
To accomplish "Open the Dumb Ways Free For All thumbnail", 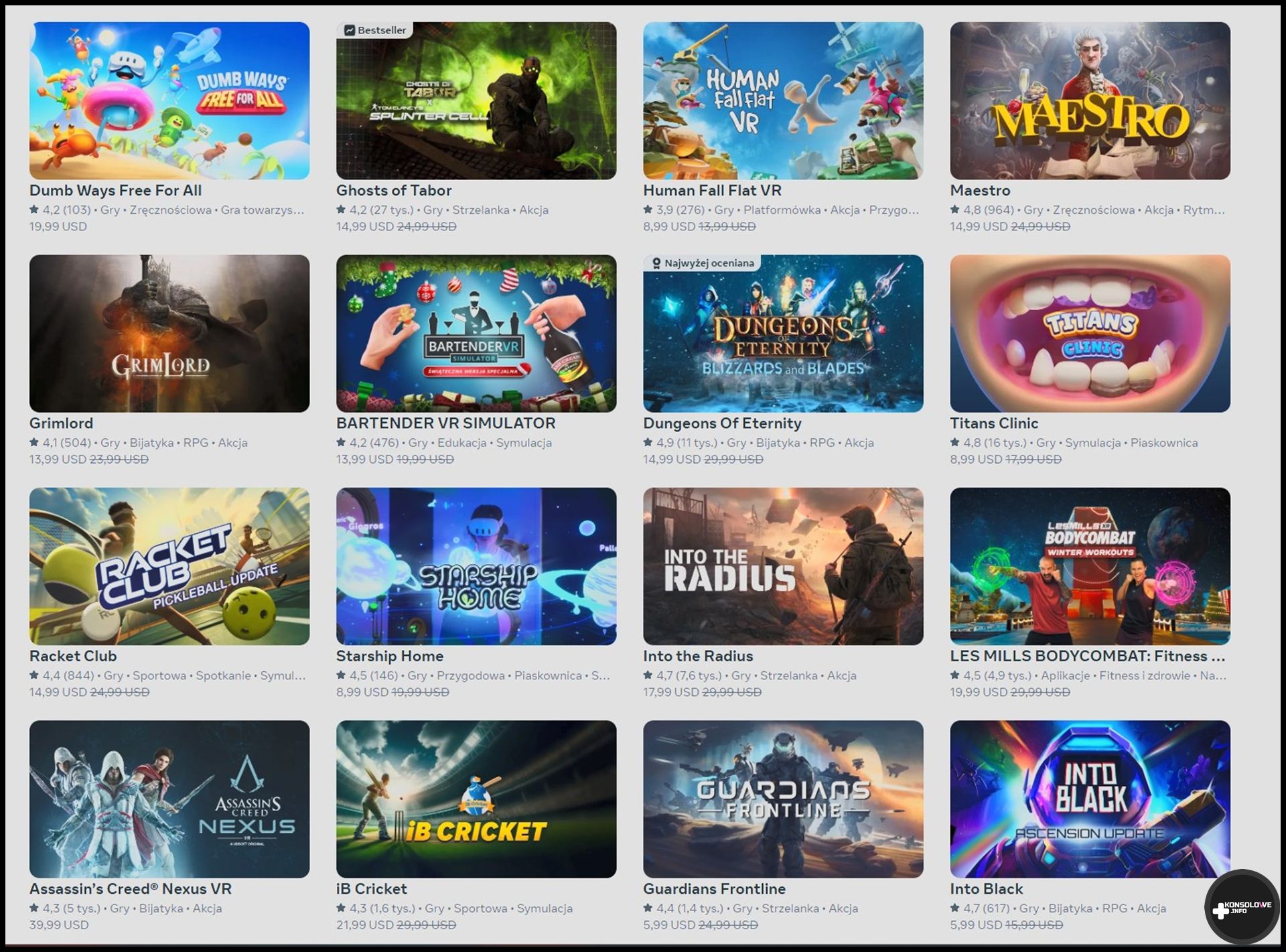I will point(169,100).
